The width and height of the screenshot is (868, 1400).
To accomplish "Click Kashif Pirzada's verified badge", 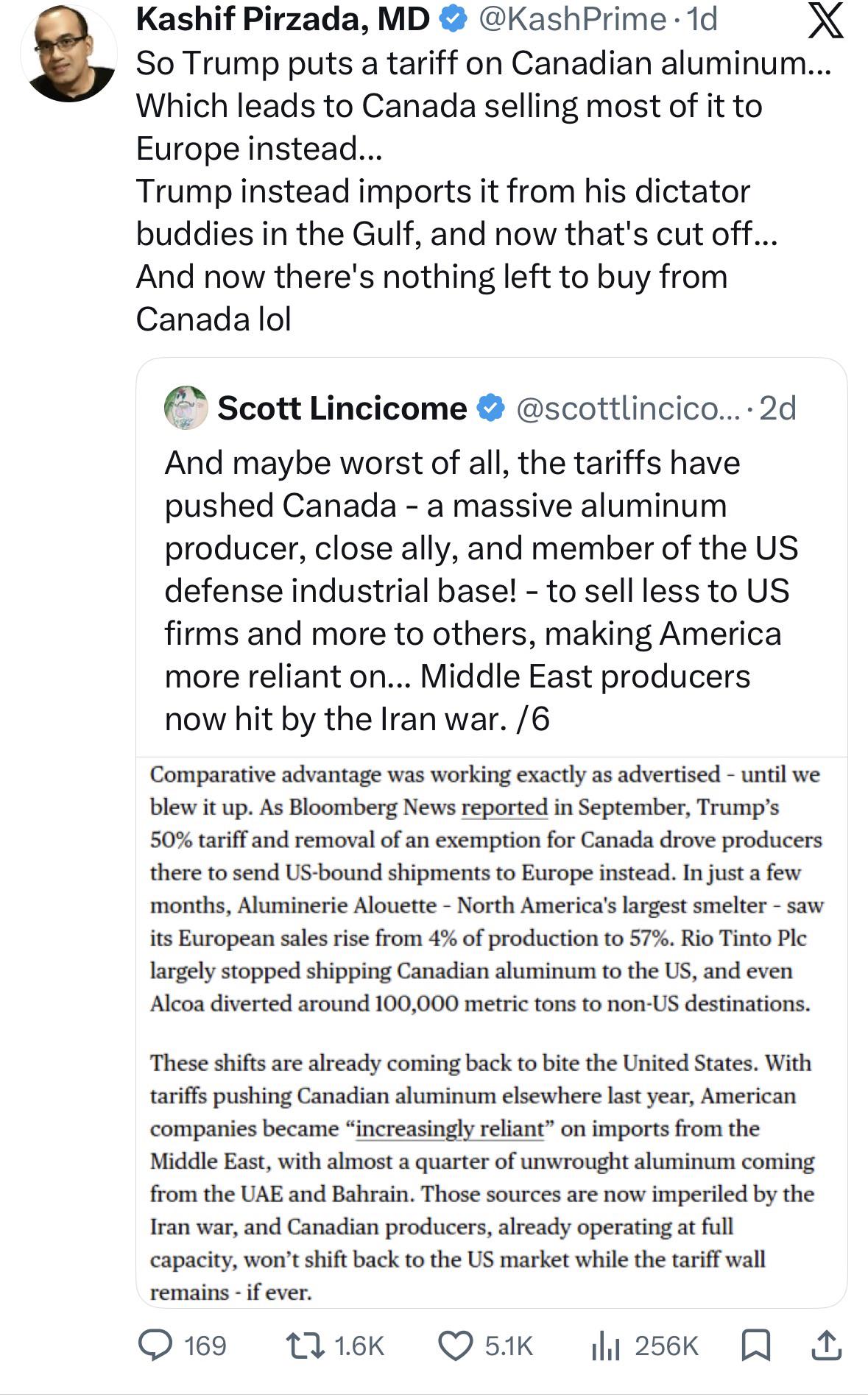I will [452, 21].
